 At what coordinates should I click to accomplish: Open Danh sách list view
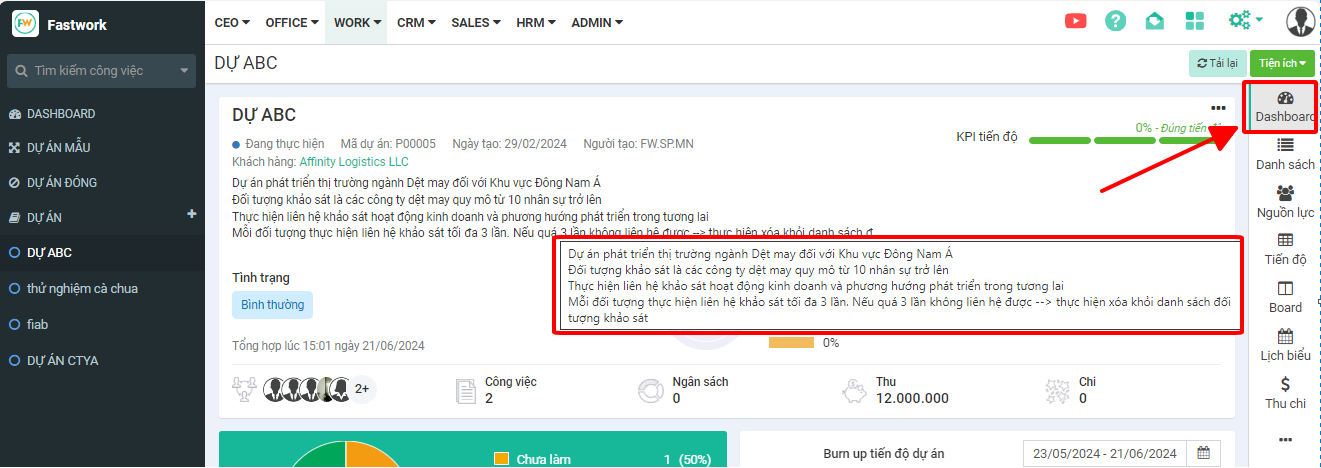pos(1285,154)
